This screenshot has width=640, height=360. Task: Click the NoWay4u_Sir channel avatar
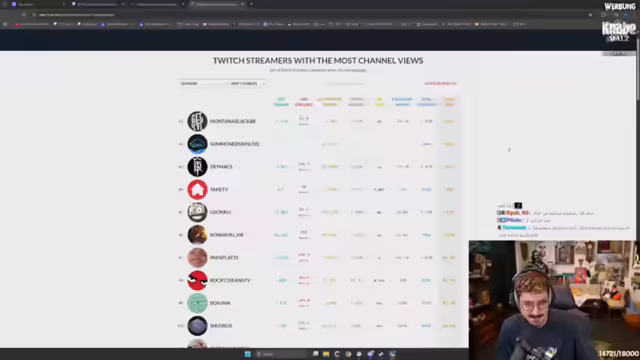click(197, 235)
